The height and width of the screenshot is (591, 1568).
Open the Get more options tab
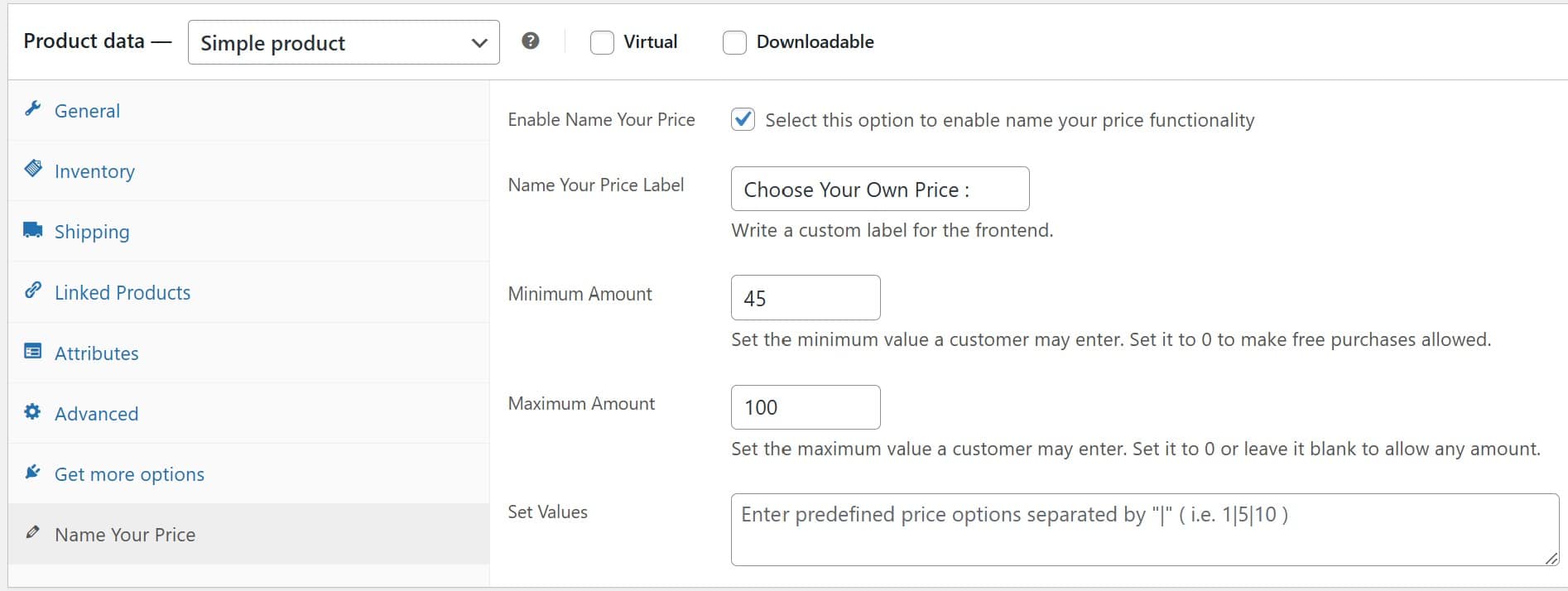tap(248, 473)
